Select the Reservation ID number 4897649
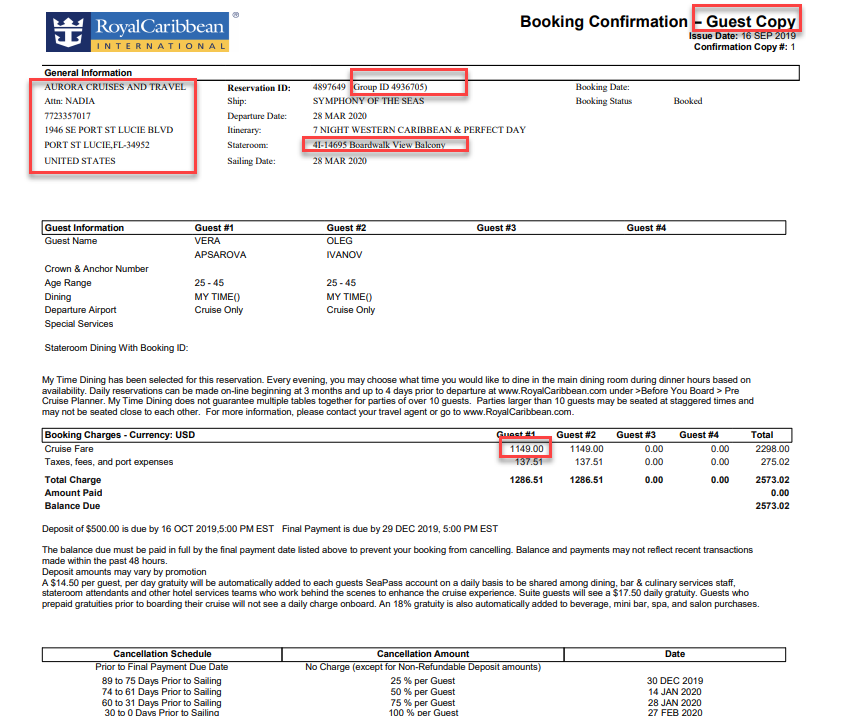849x716 pixels. (x=329, y=87)
